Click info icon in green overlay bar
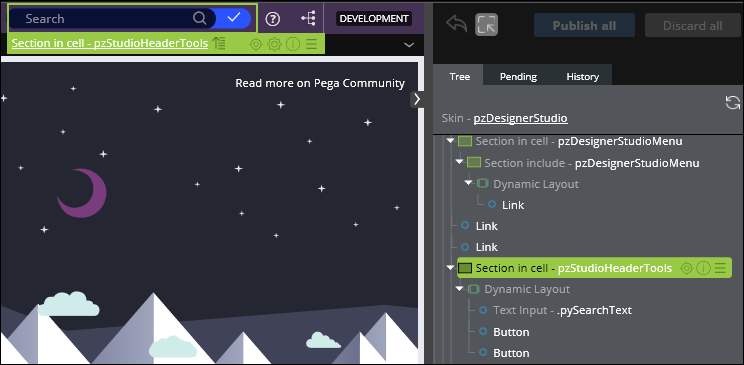The height and width of the screenshot is (365, 744). (x=293, y=44)
